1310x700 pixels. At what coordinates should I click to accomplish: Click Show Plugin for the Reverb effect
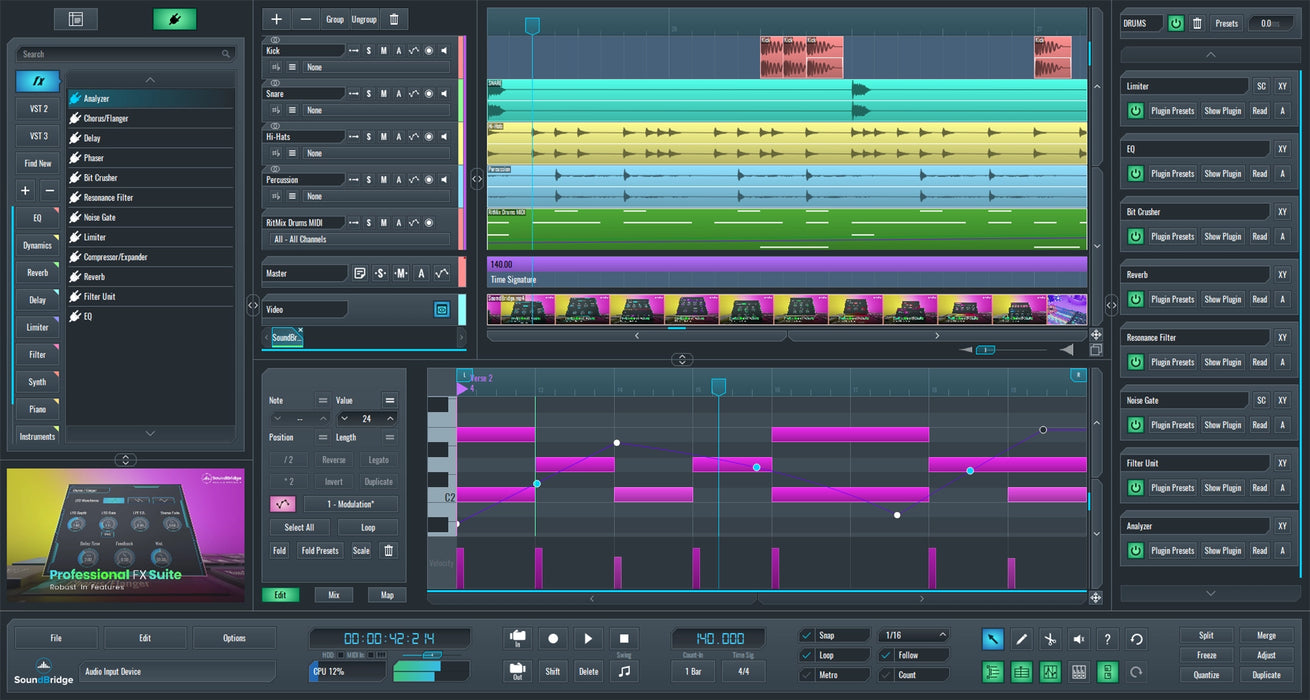[1222, 299]
